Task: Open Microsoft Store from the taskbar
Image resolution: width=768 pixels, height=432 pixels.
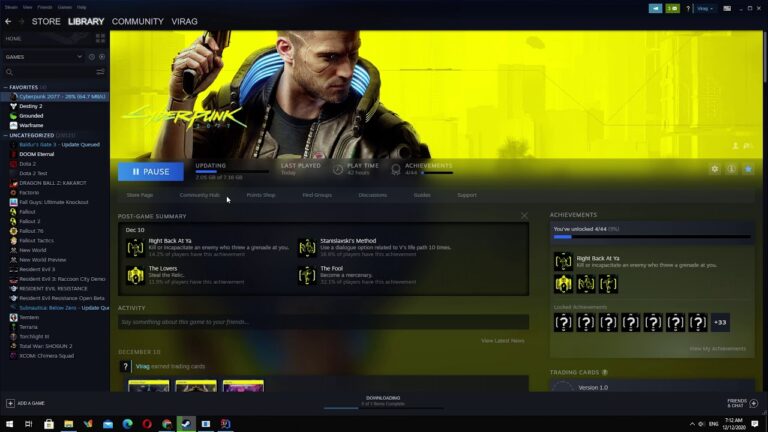Action: point(48,424)
